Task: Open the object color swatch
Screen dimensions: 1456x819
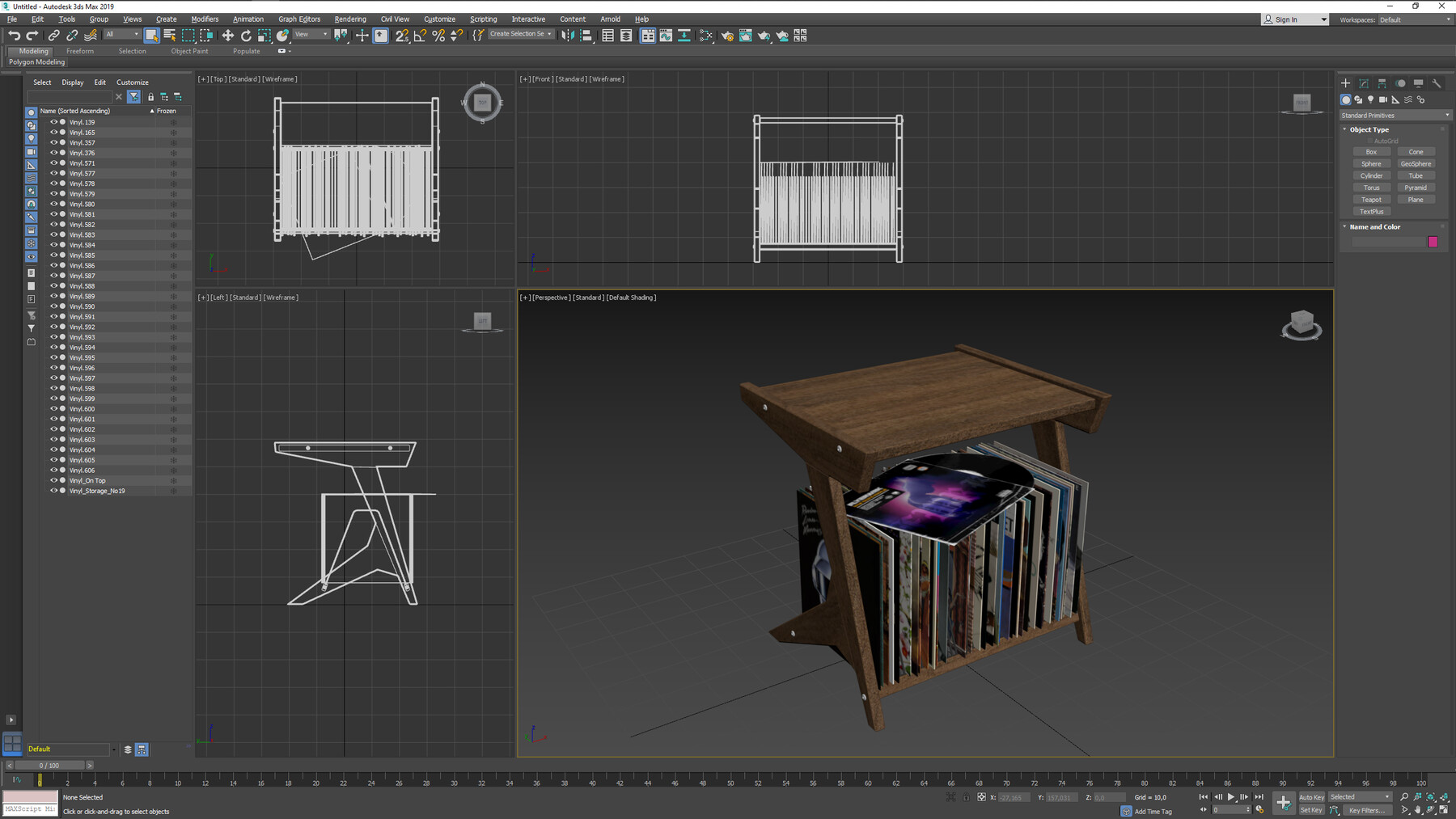Action: pos(1433,242)
